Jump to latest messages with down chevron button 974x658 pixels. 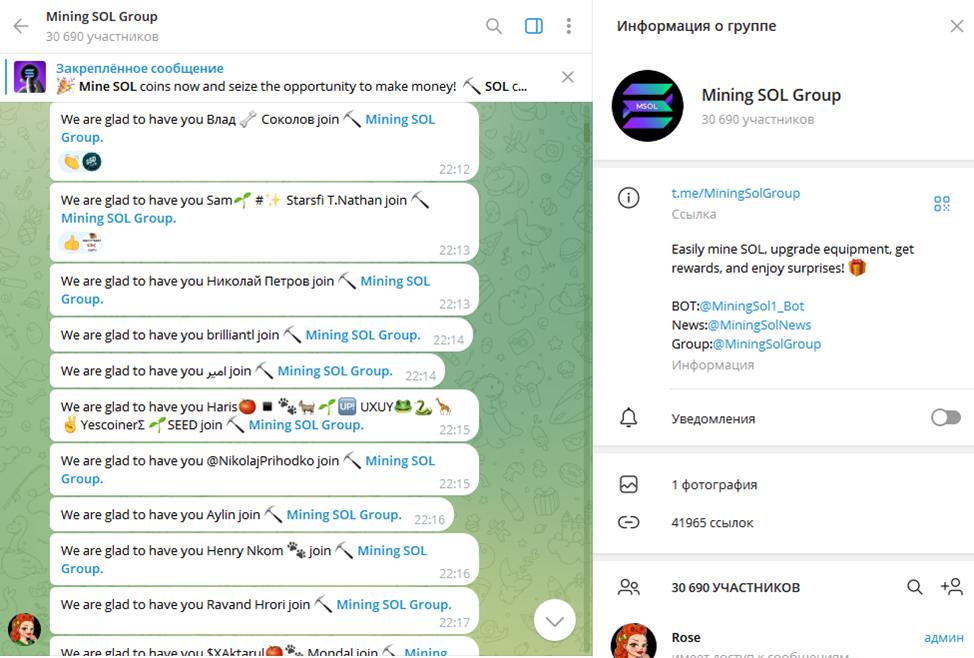[554, 620]
